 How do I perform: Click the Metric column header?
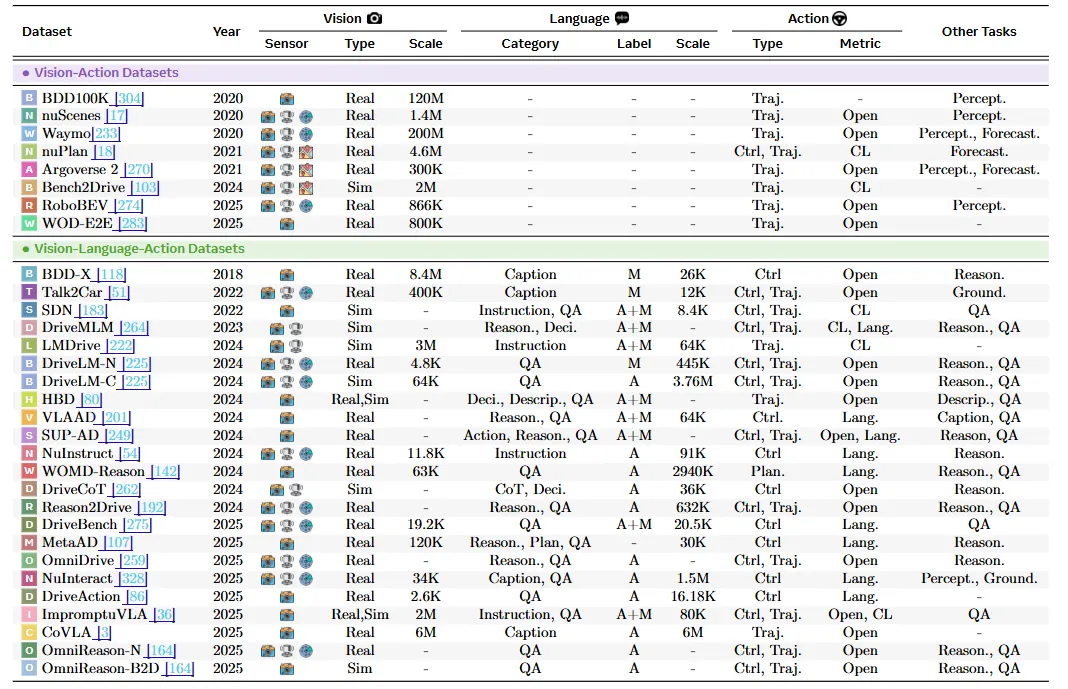click(860, 44)
